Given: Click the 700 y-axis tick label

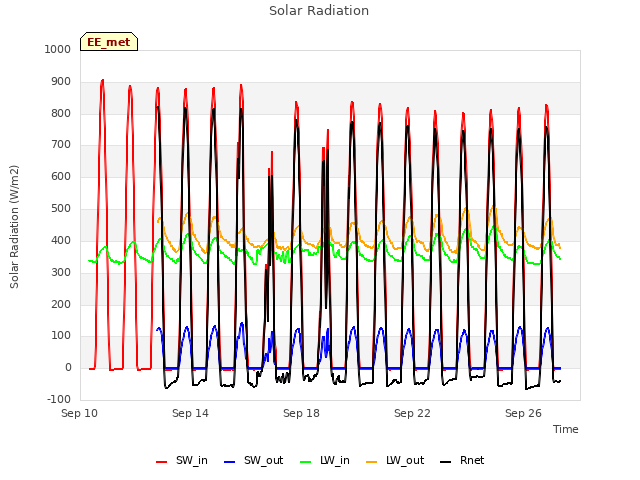Looking at the screenshot, I should point(61,144).
